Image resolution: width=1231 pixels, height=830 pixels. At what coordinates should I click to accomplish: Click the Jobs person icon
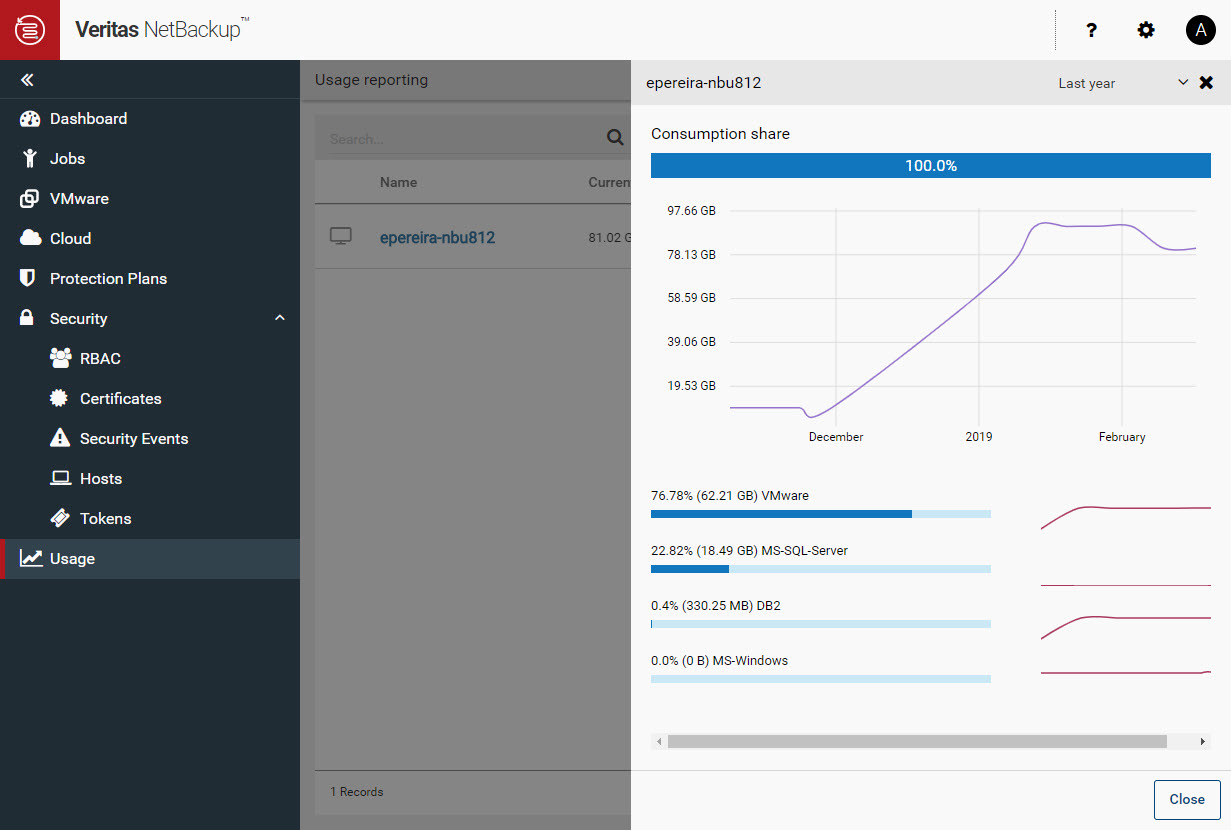(x=30, y=159)
